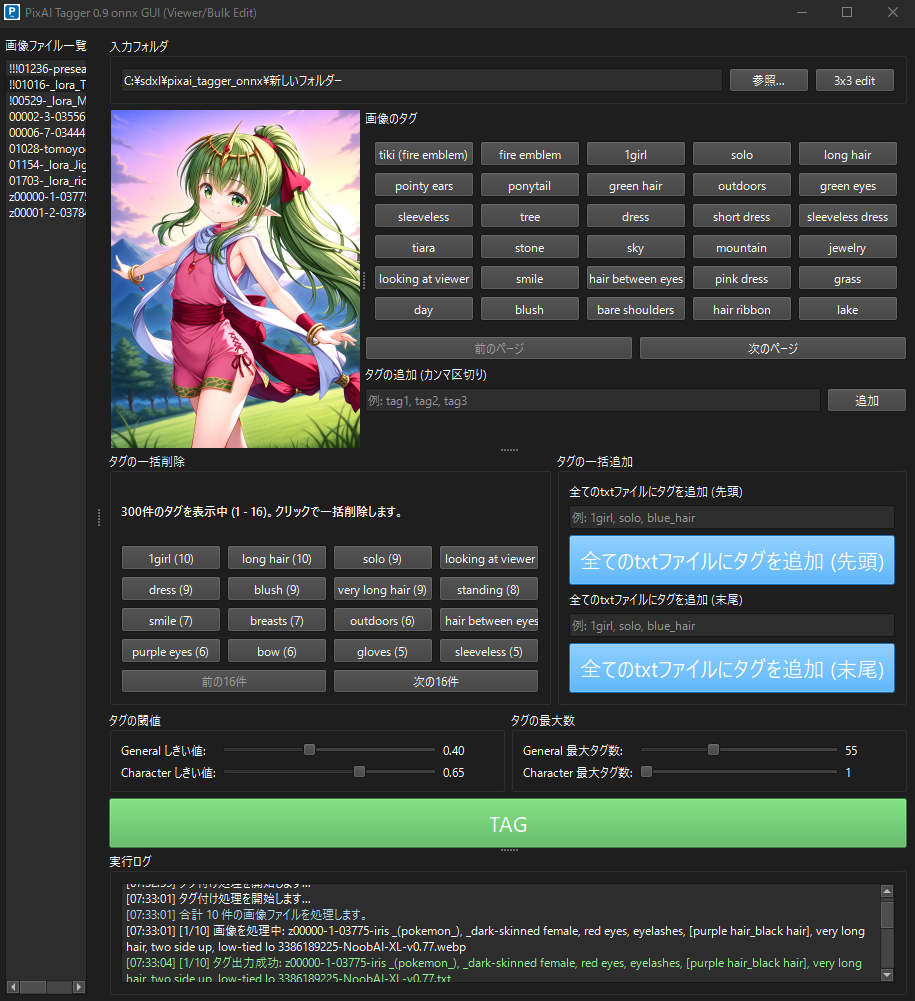Click the pink dress tag
This screenshot has width=915, height=1001.
[x=742, y=278]
